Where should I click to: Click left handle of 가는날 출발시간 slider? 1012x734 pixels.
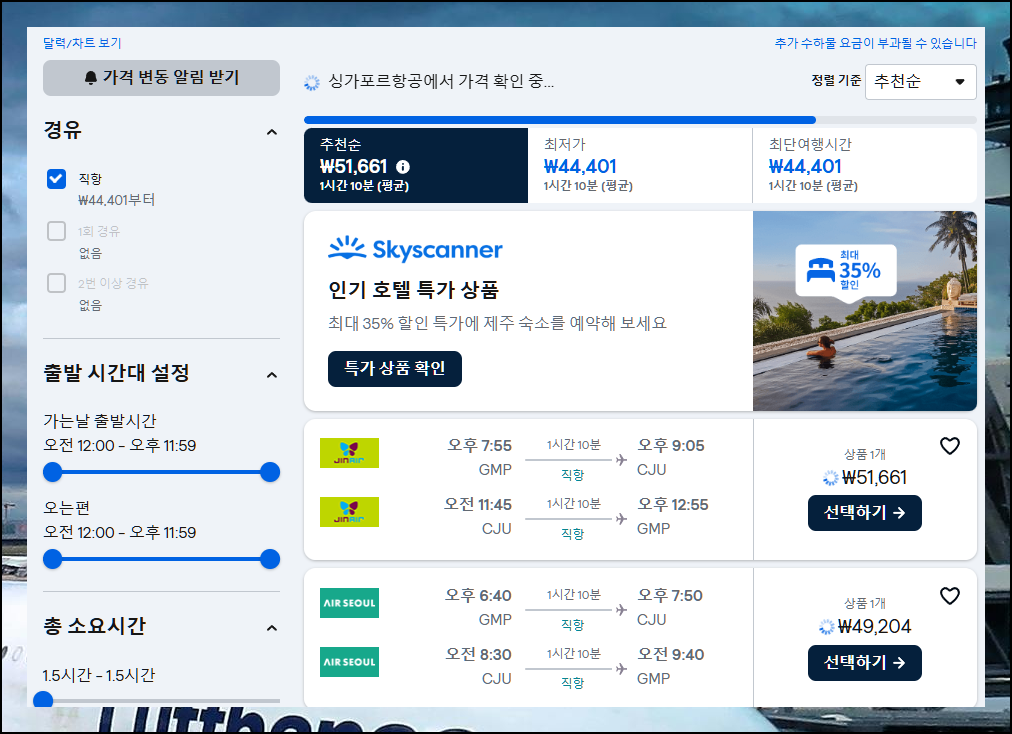coord(52,472)
